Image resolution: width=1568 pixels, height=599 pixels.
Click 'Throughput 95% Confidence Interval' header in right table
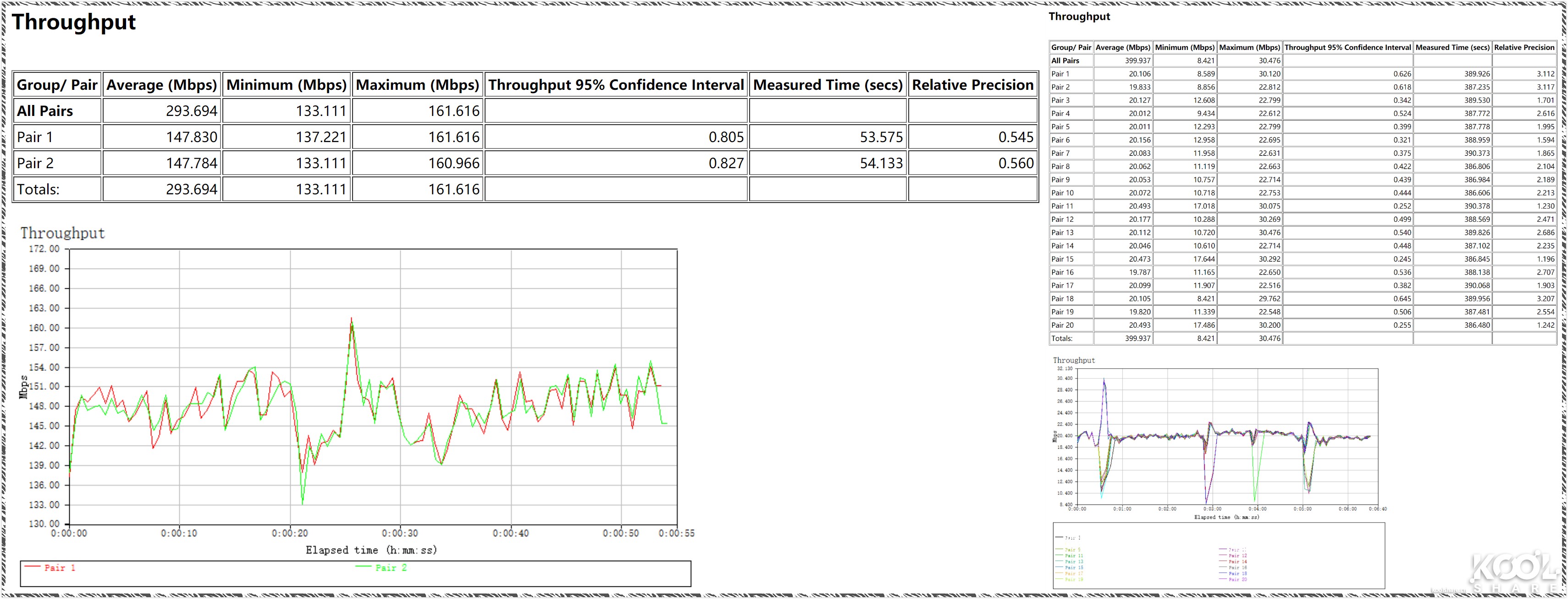(1347, 47)
